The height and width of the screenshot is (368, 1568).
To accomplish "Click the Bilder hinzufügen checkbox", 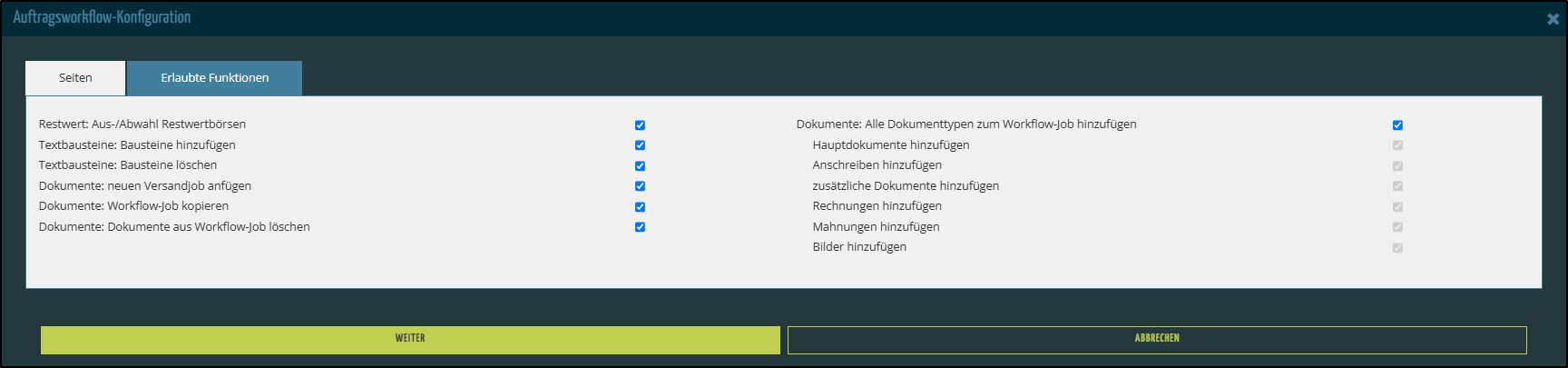I will [1397, 248].
